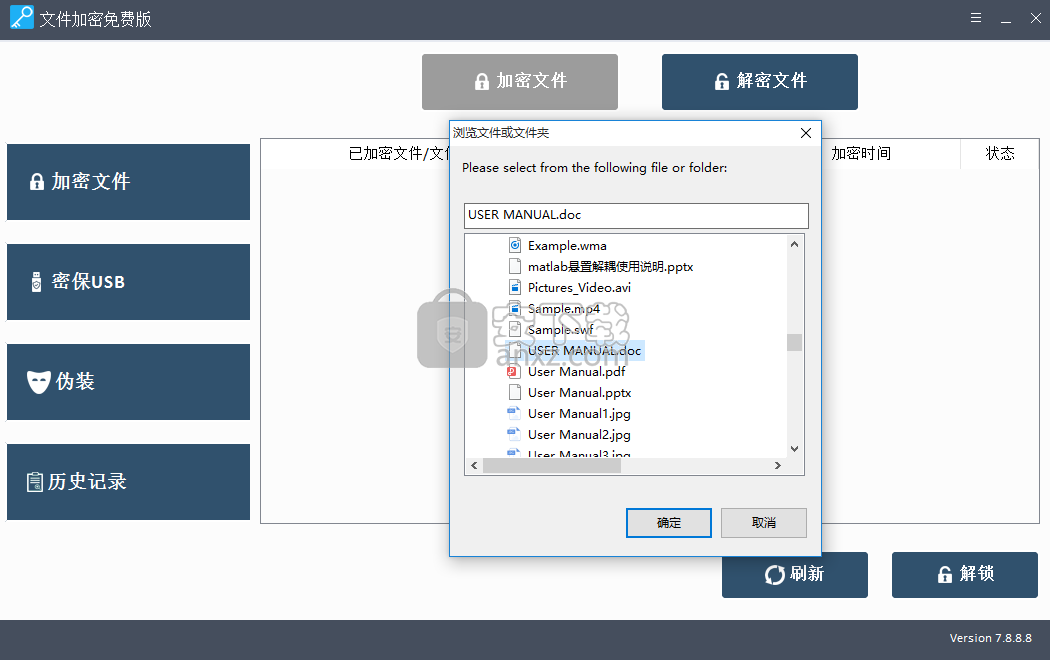Select User Manual.pdf in the list
This screenshot has height=660, width=1050.
point(576,371)
